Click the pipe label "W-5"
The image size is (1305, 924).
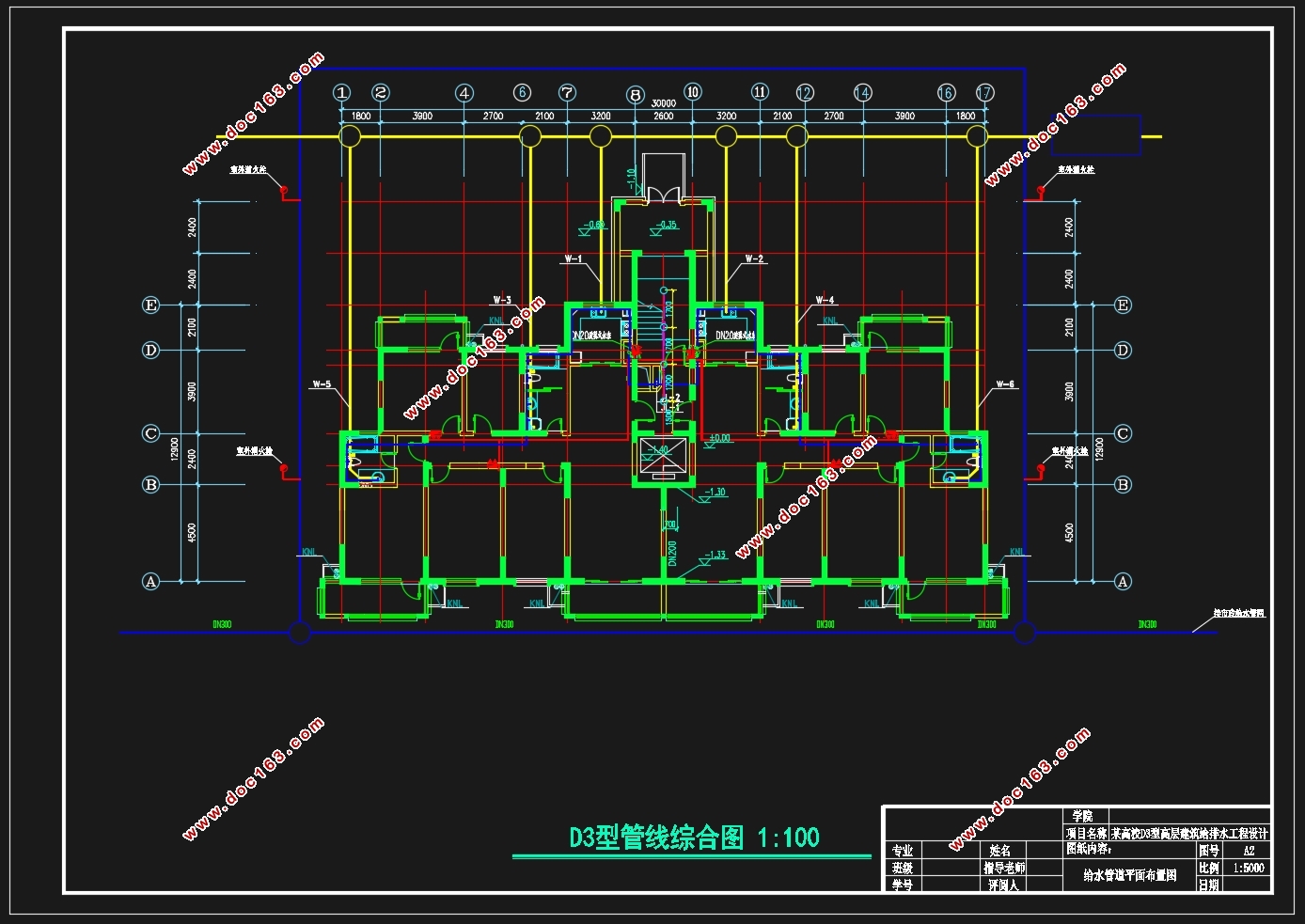[x=322, y=384]
